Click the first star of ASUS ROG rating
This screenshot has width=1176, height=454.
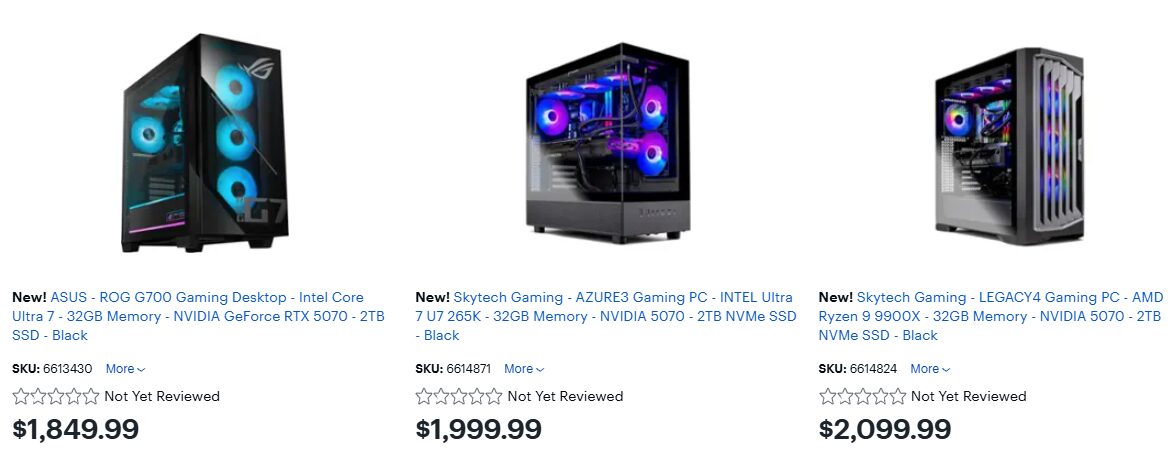[x=21, y=396]
